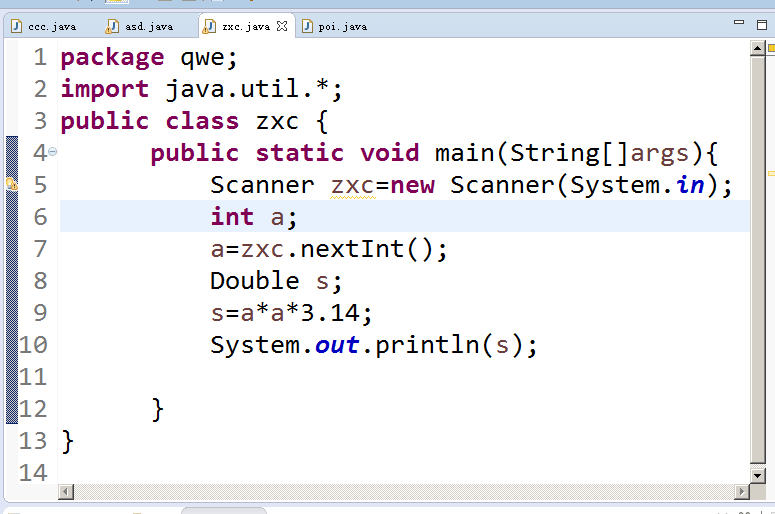Screen dimensions: 775x514
Task: Collapse the main method fold on line 4
Action: pos(52,152)
